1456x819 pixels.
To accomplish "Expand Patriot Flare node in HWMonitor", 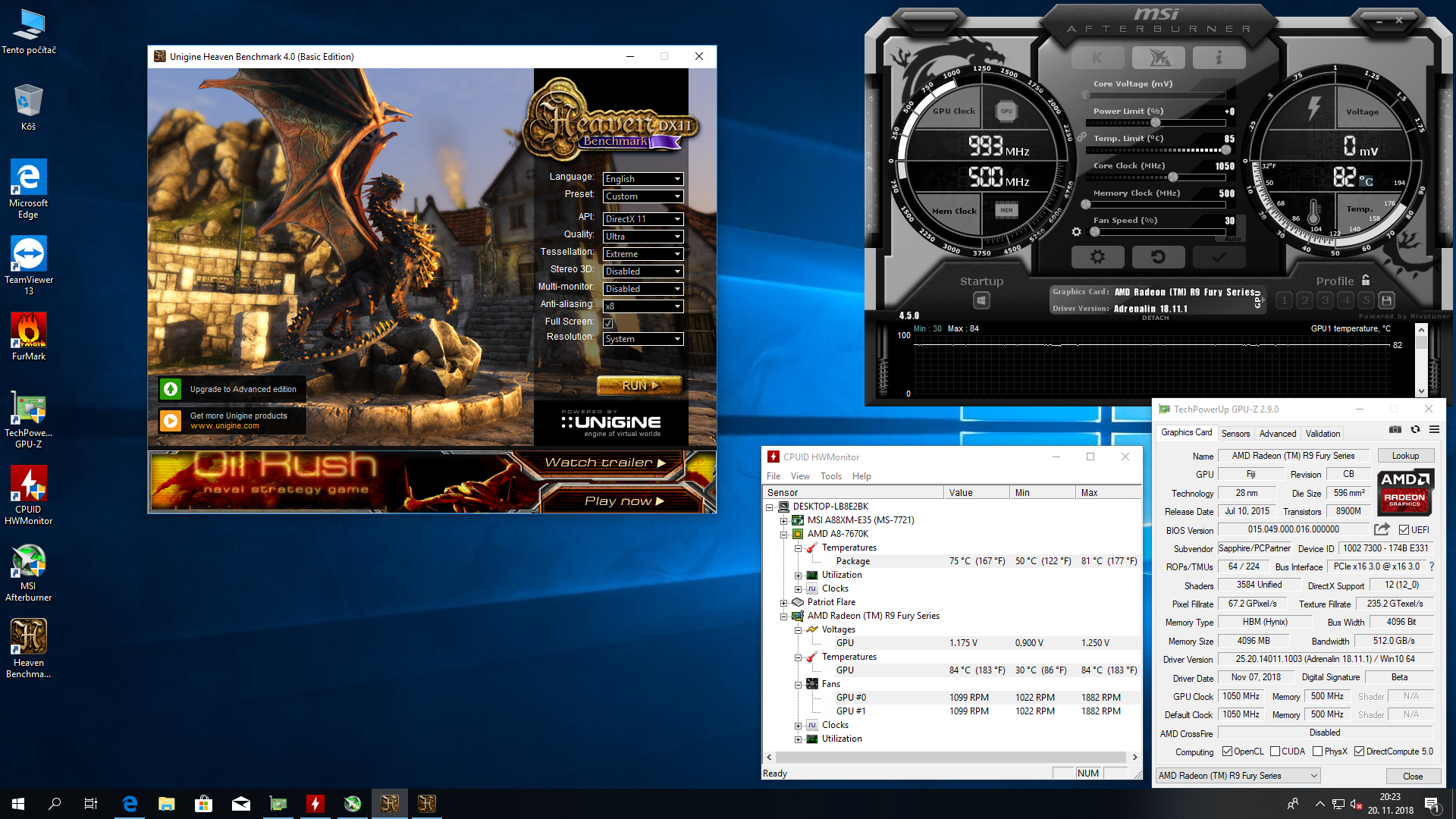I will [x=784, y=603].
